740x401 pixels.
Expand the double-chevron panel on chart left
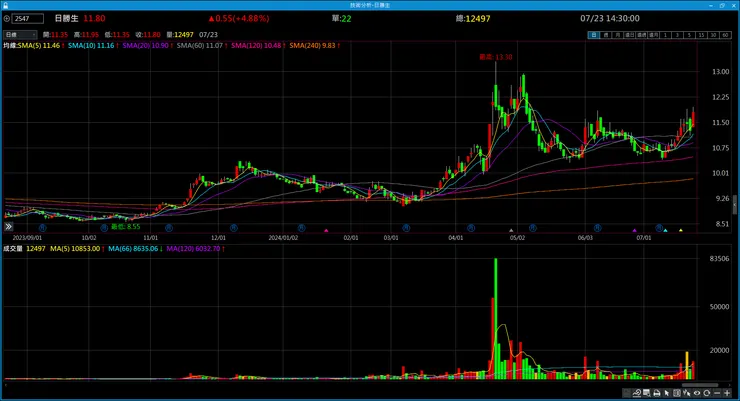8,227
